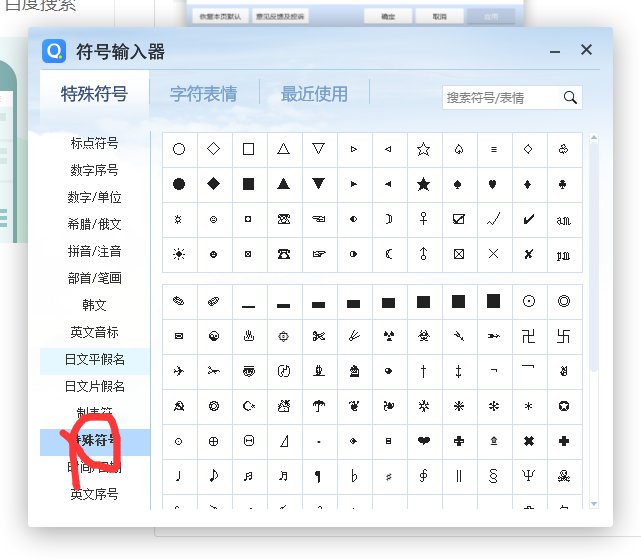Viewport: 641px width, 560px height.
Task: Choose the 英文音标 category
Action: (94, 332)
